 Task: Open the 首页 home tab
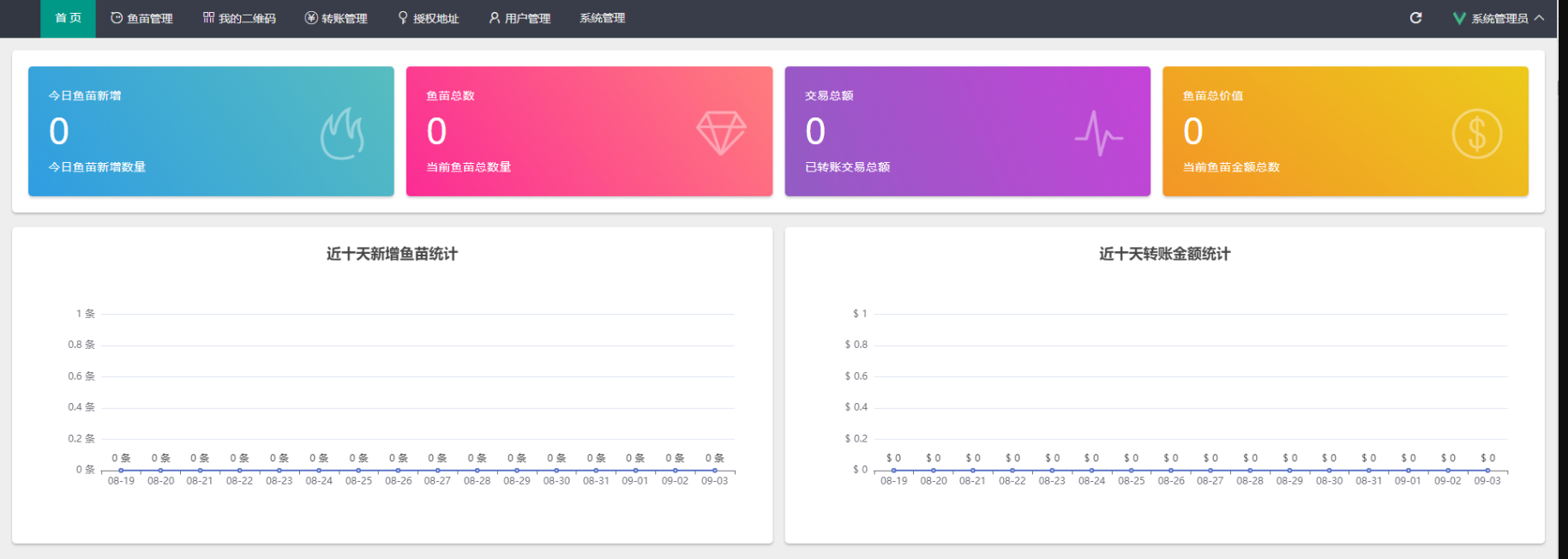pos(68,18)
